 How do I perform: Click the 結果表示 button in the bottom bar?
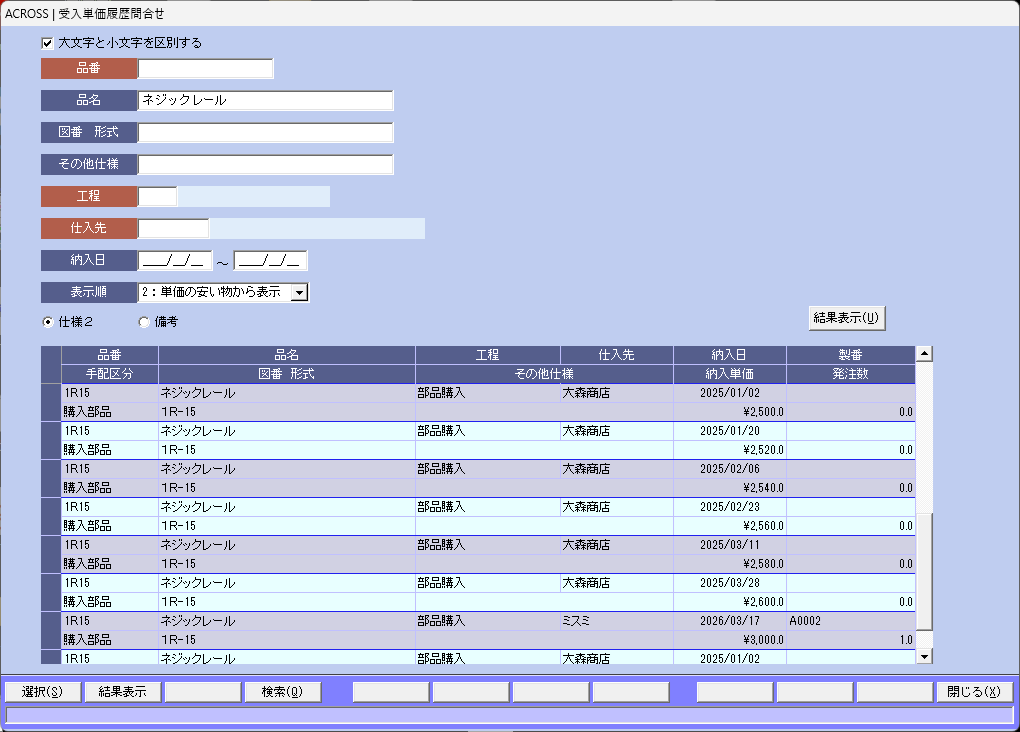(122, 692)
